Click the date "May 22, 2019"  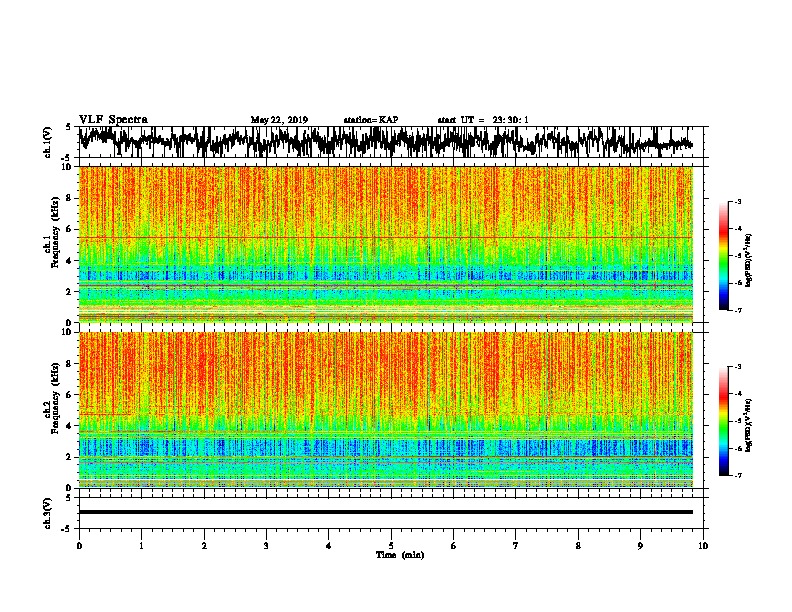279,120
